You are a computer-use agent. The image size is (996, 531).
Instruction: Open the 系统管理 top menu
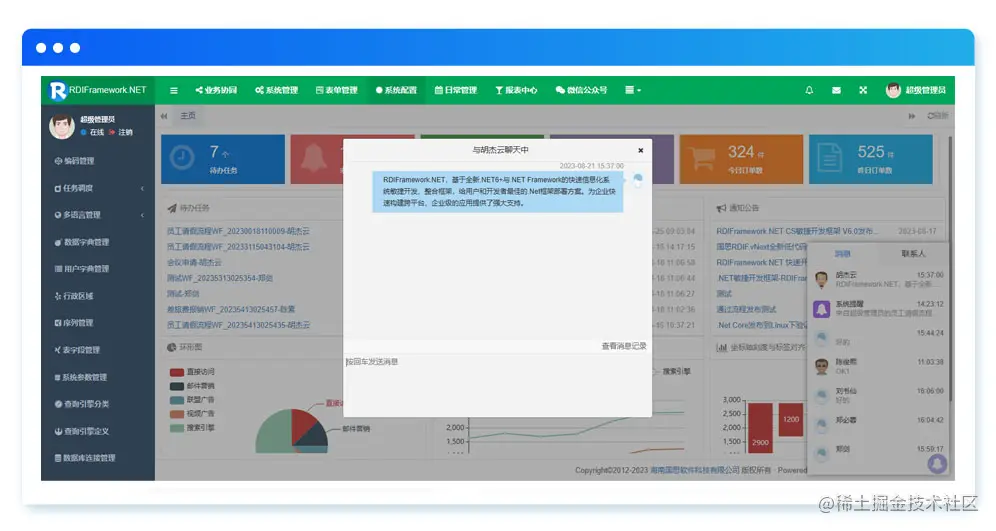click(x=276, y=90)
